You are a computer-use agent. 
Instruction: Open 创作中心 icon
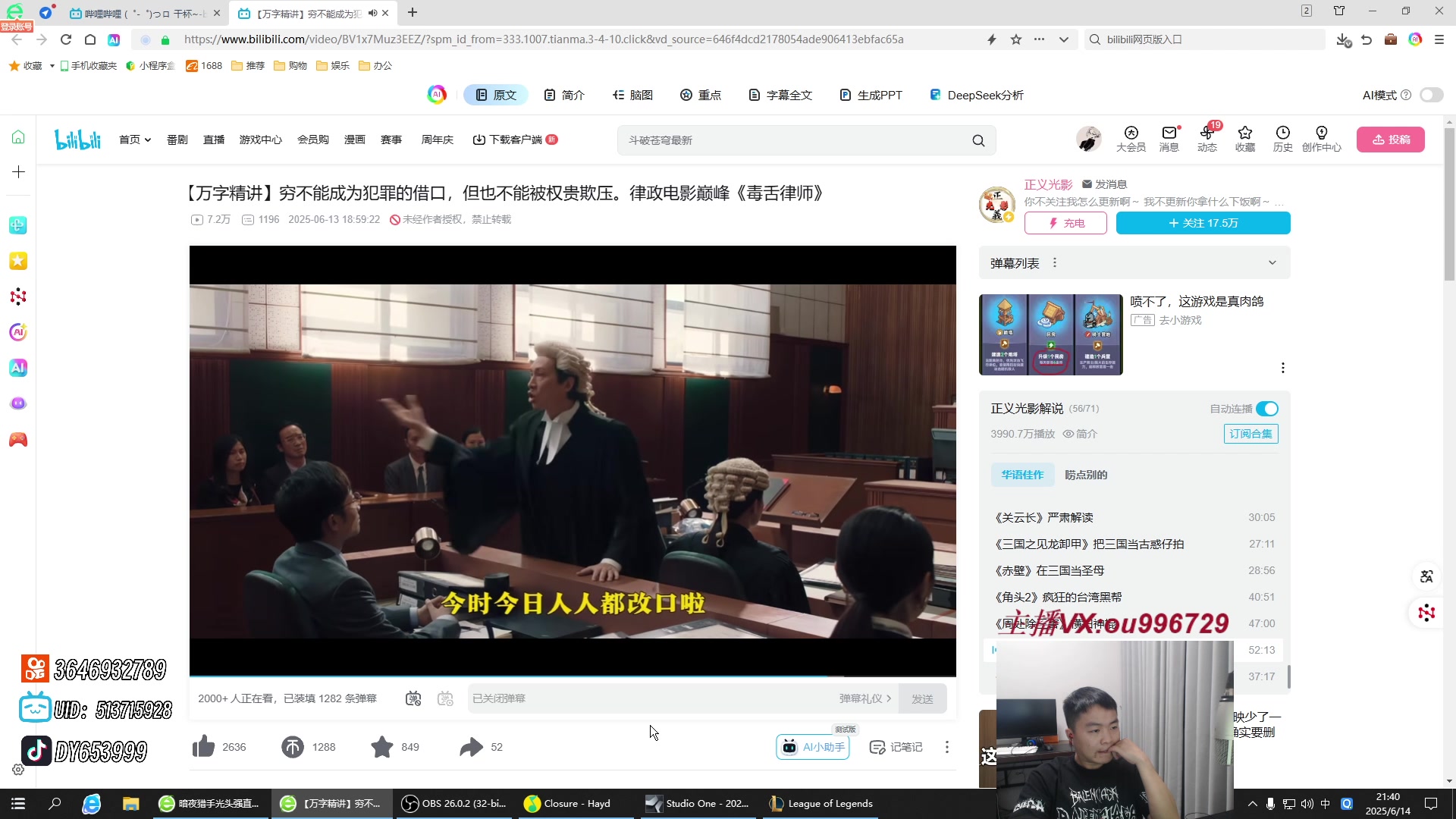click(x=1321, y=139)
